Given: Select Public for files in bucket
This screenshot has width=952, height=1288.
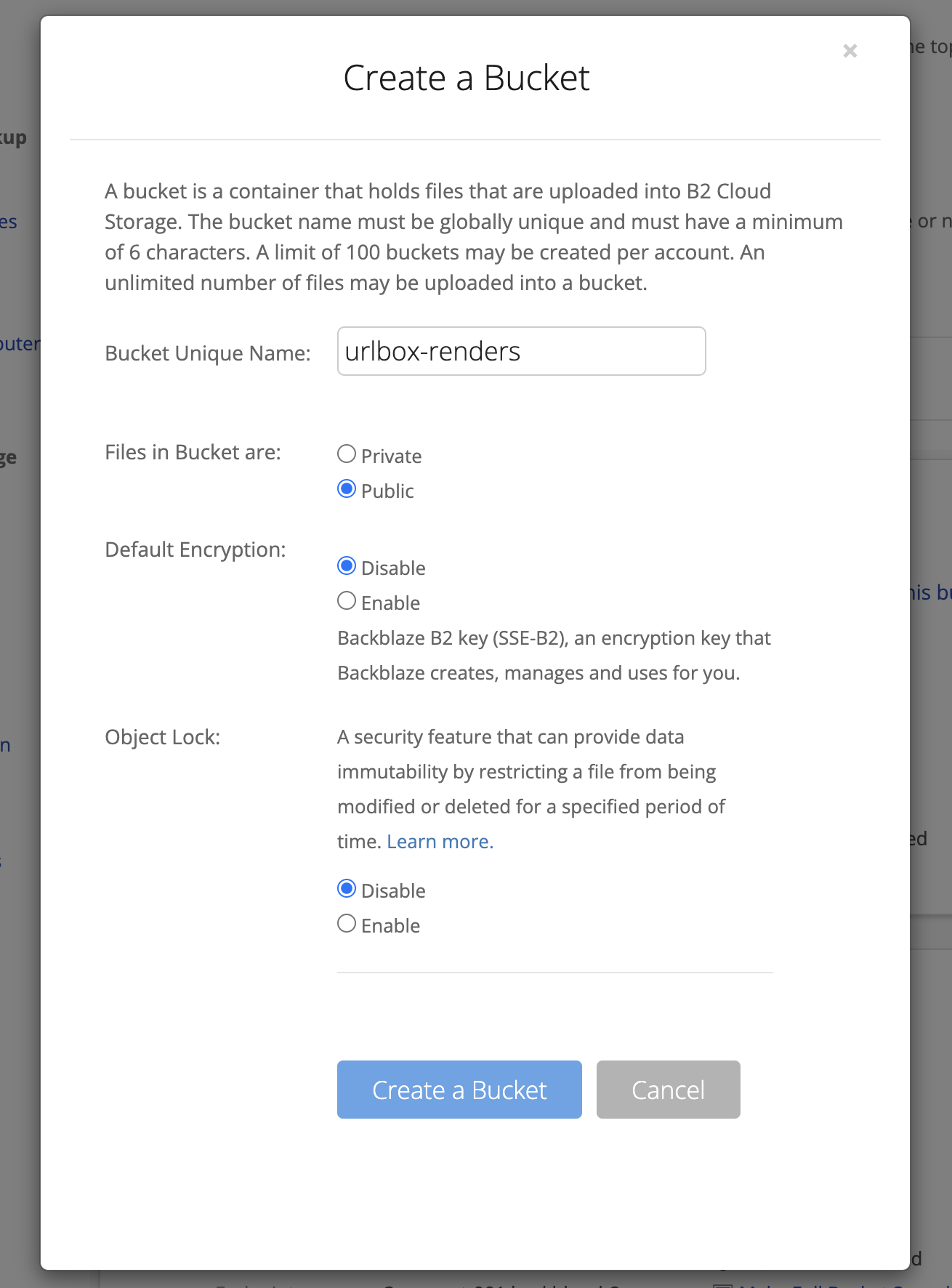Looking at the screenshot, I should tap(347, 490).
